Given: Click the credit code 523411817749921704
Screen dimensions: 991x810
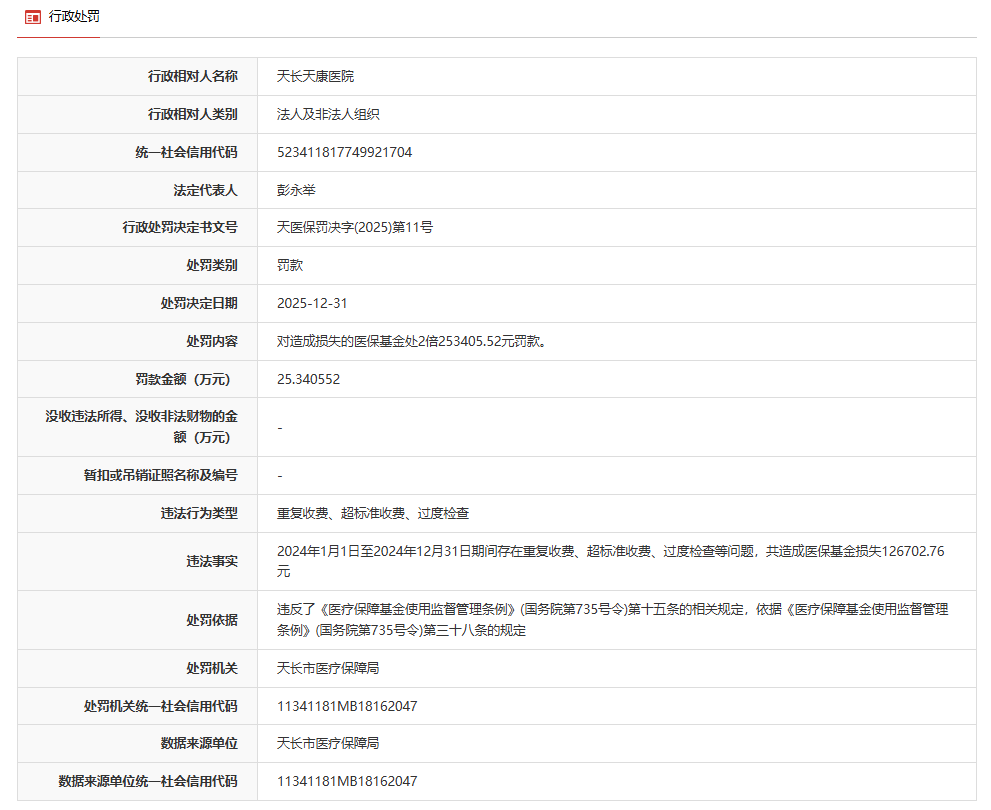Looking at the screenshot, I should (x=344, y=152).
